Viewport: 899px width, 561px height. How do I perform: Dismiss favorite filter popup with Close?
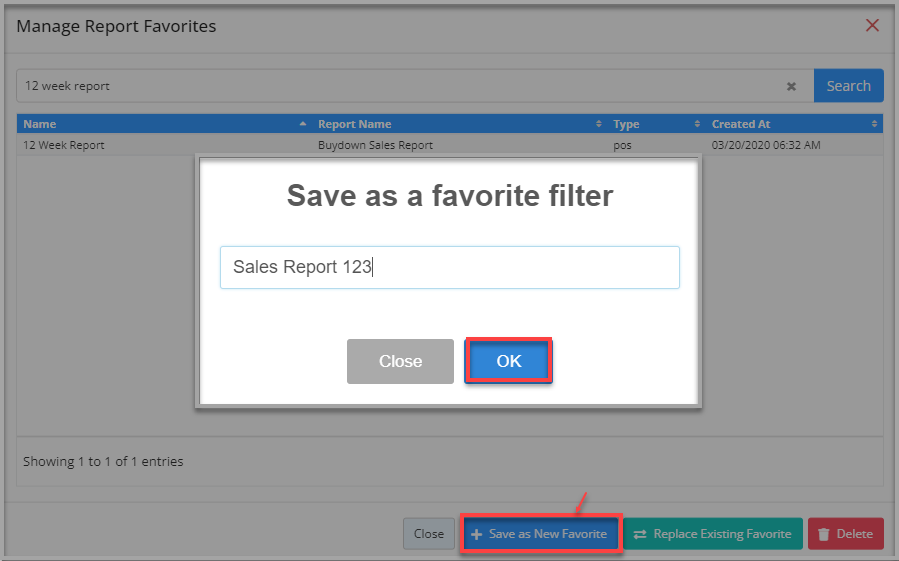[400, 361]
